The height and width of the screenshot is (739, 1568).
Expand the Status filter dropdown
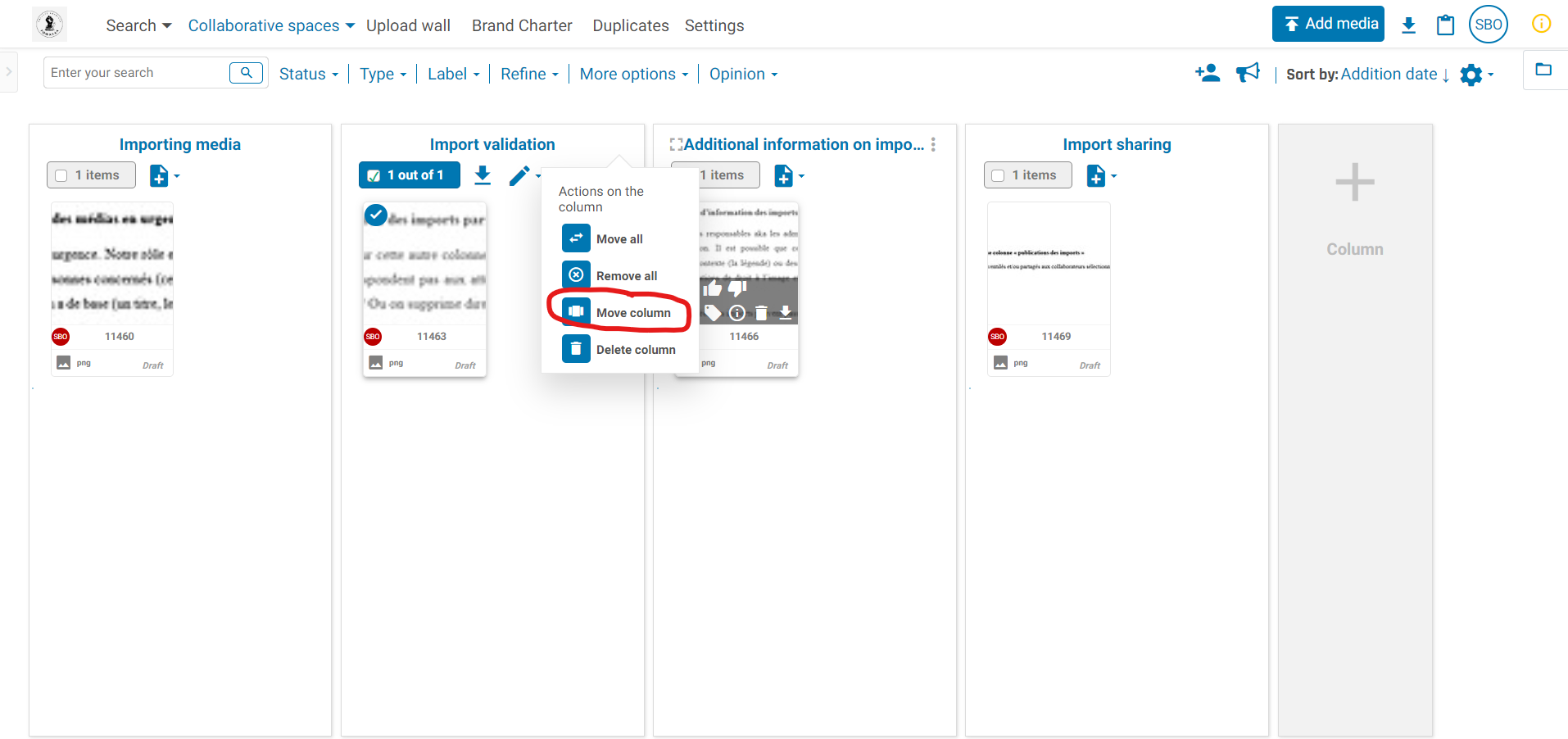point(308,75)
